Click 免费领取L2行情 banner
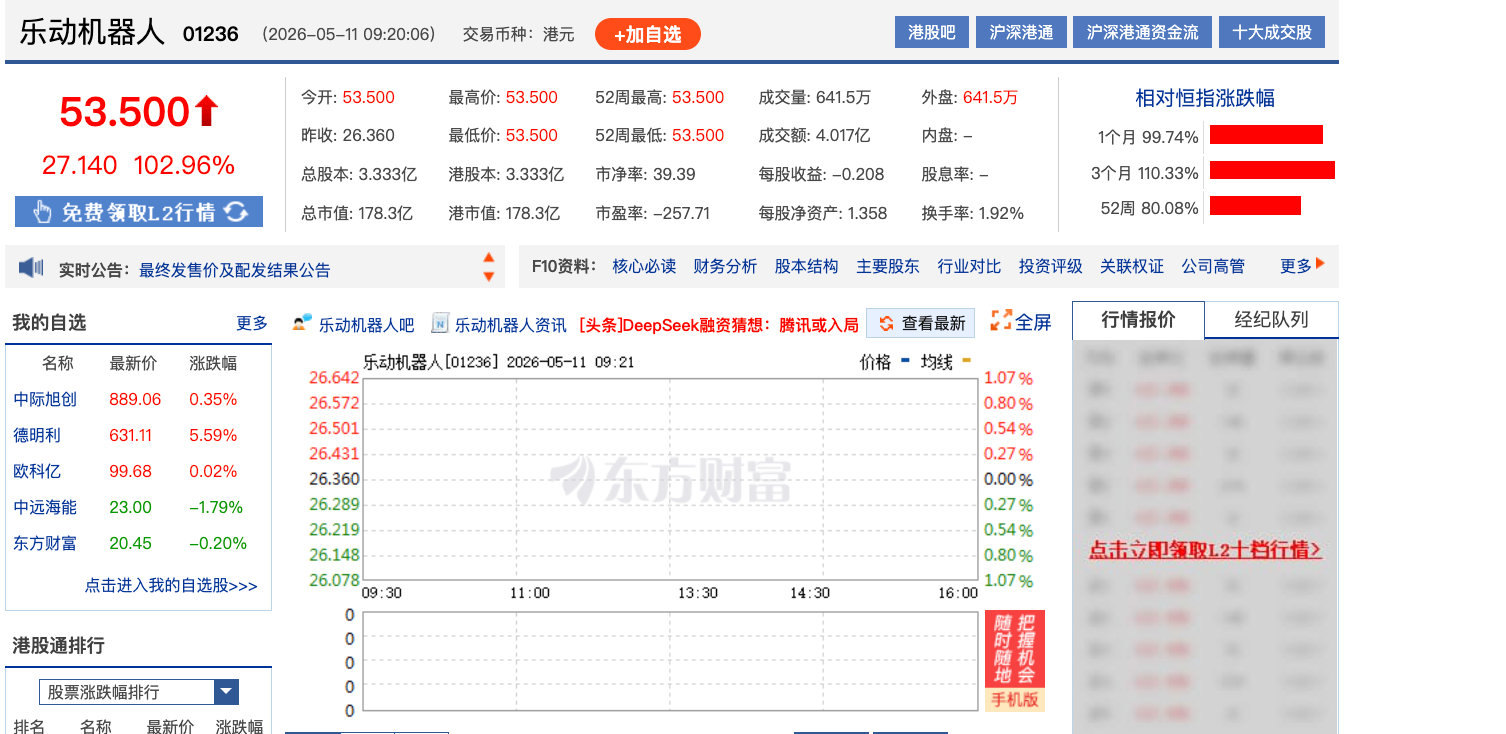 point(139,211)
